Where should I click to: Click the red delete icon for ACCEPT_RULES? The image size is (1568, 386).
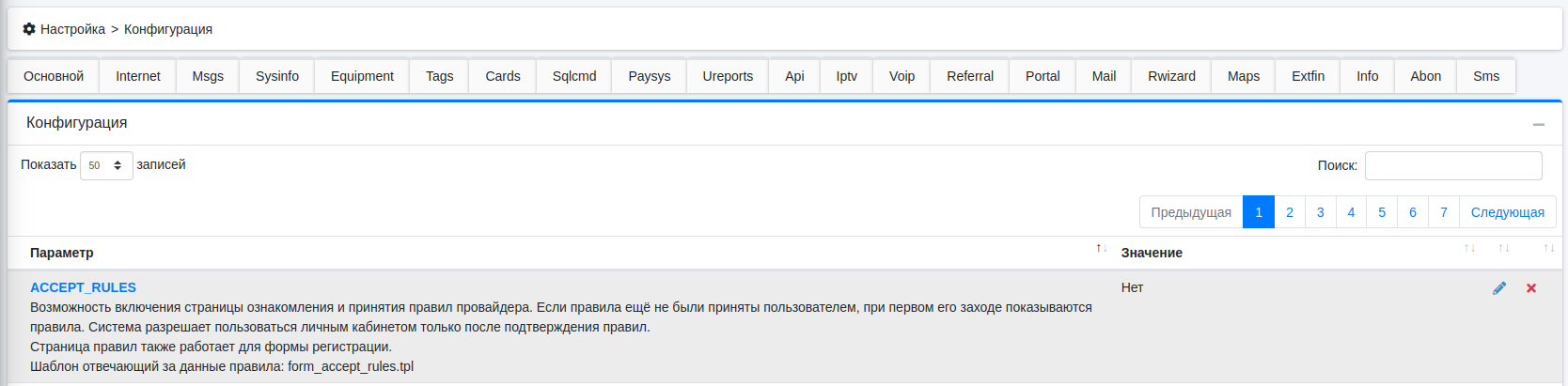1531,288
